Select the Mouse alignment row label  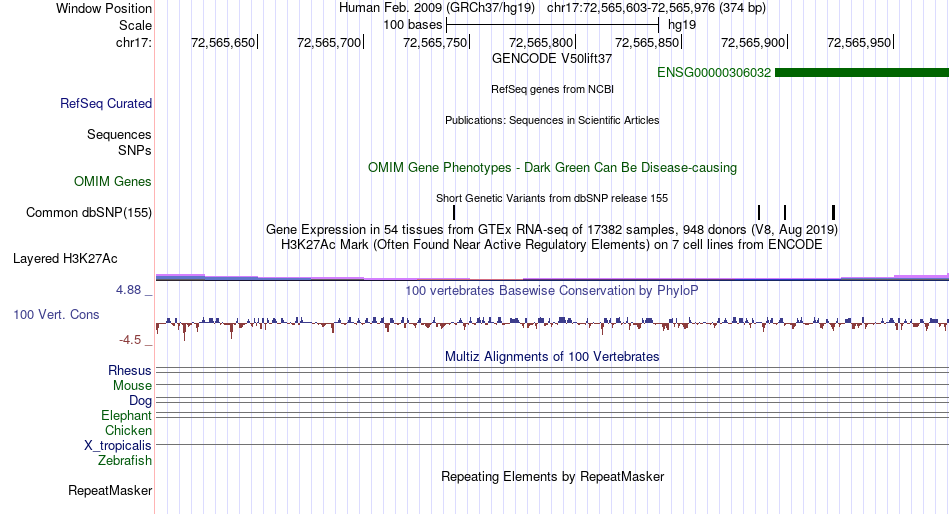[x=132, y=386]
